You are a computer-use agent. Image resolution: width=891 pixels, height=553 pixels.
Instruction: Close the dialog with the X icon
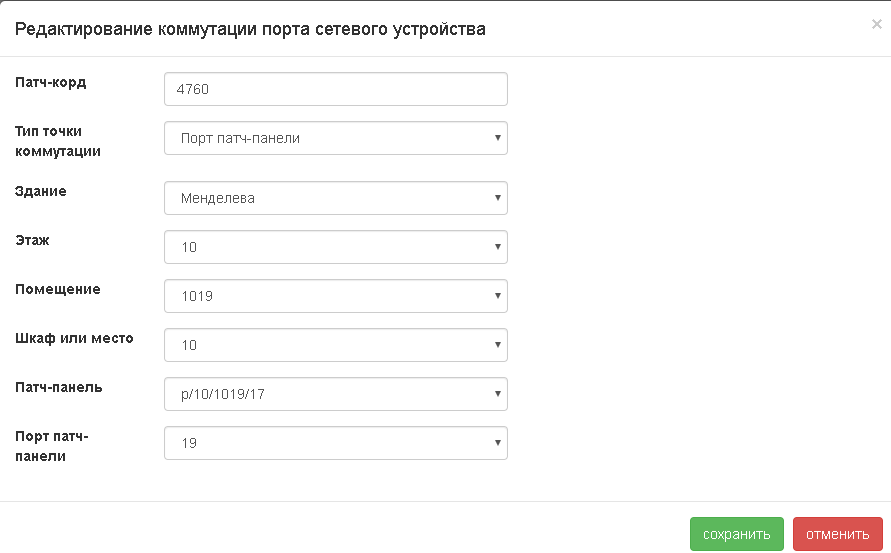click(876, 25)
